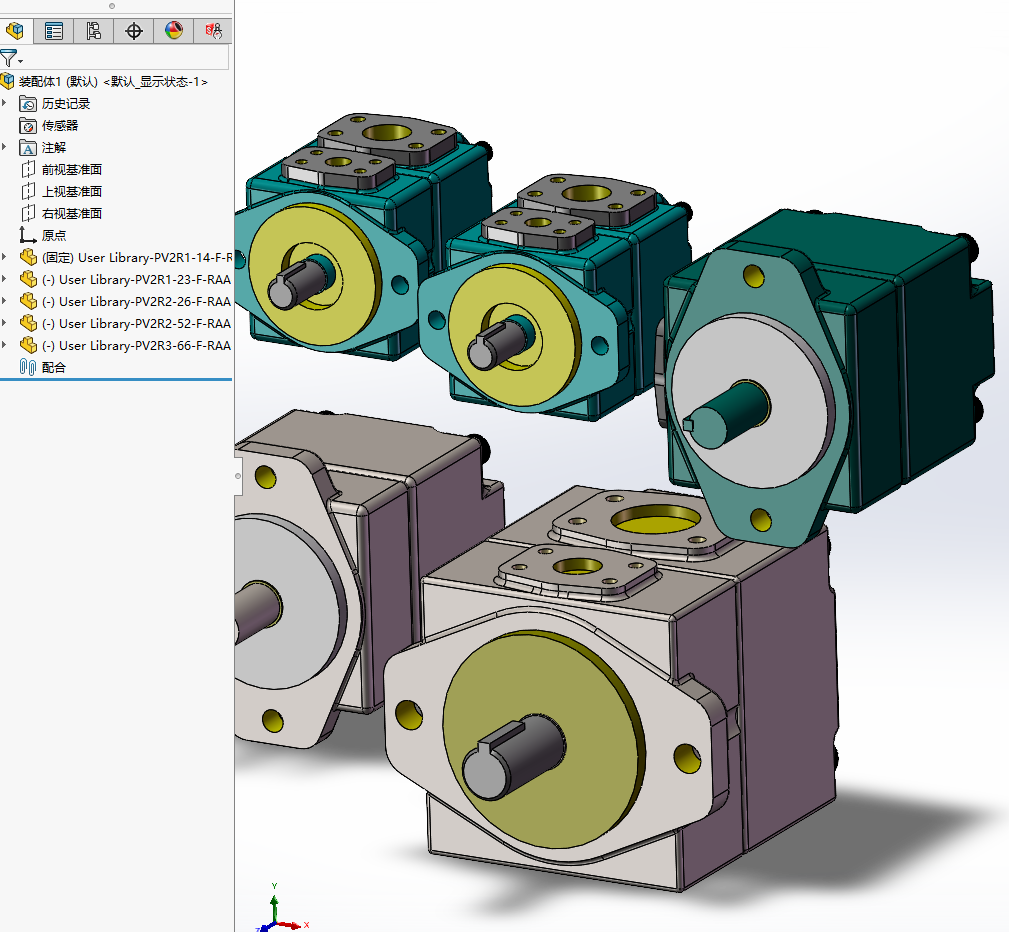Click the 原点 origin icon

28,235
